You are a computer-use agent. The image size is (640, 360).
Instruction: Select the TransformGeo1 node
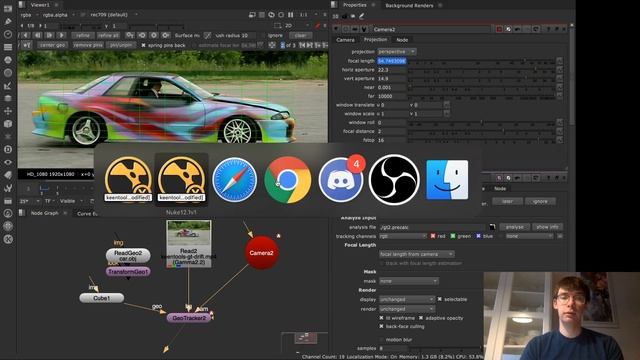click(128, 271)
